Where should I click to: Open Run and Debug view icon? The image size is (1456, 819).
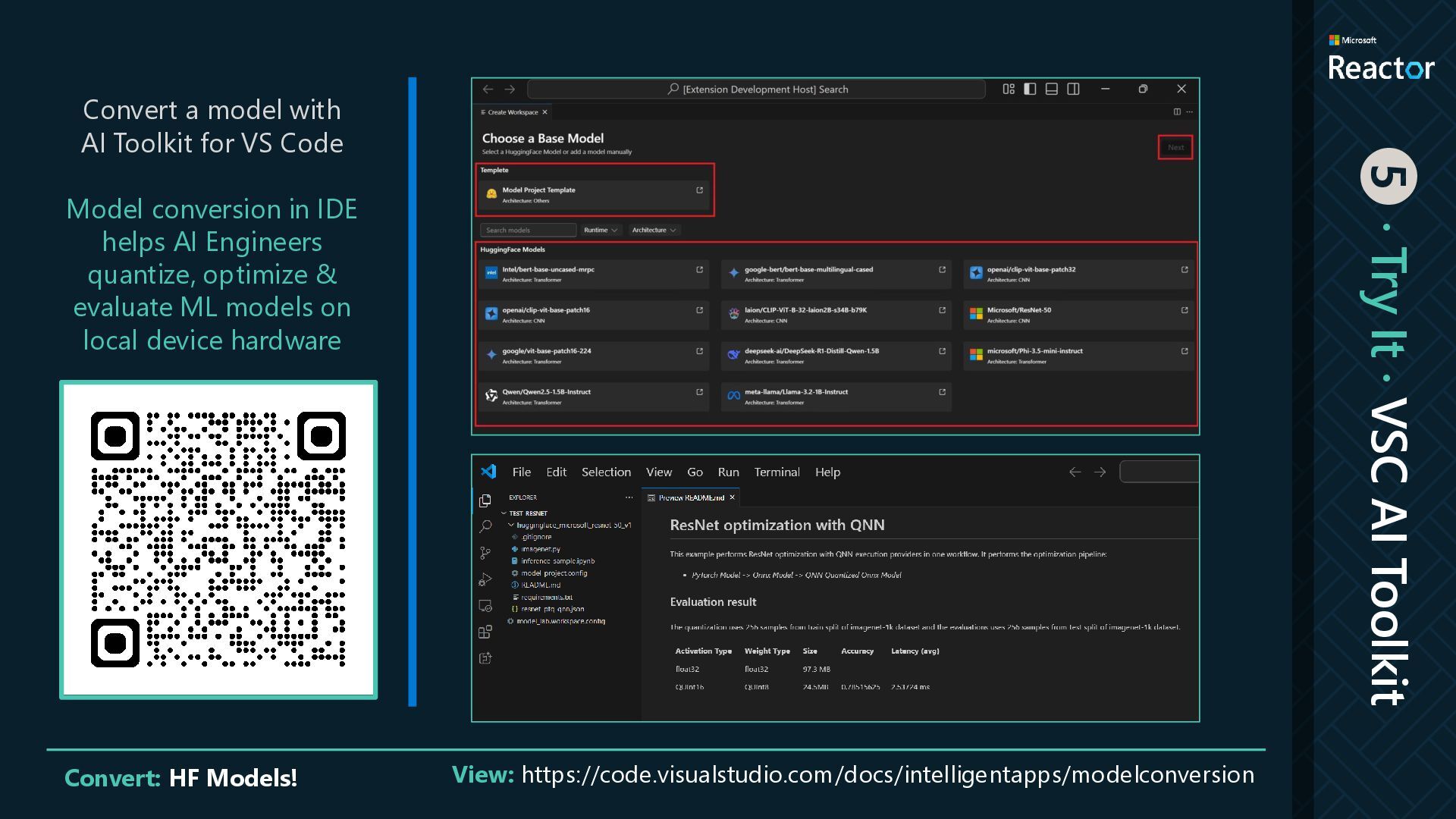[x=485, y=580]
